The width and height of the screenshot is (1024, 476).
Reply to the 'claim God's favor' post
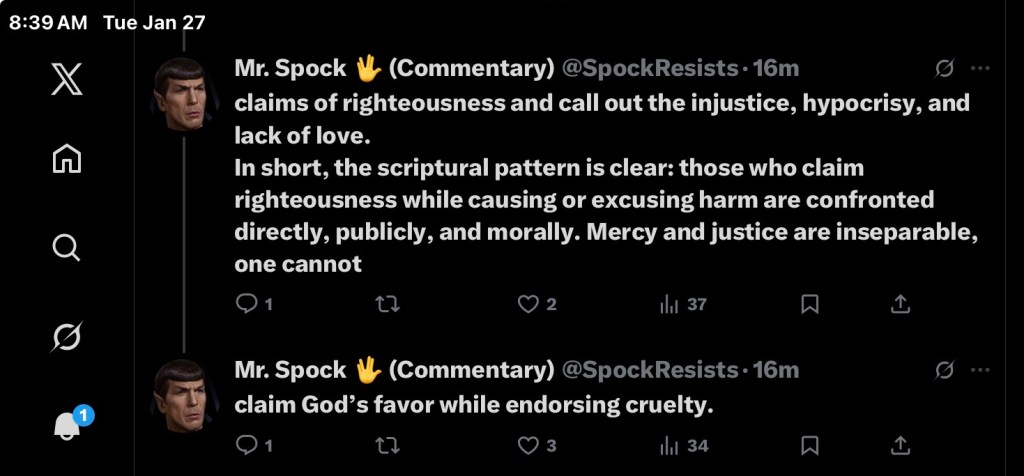tap(246, 445)
